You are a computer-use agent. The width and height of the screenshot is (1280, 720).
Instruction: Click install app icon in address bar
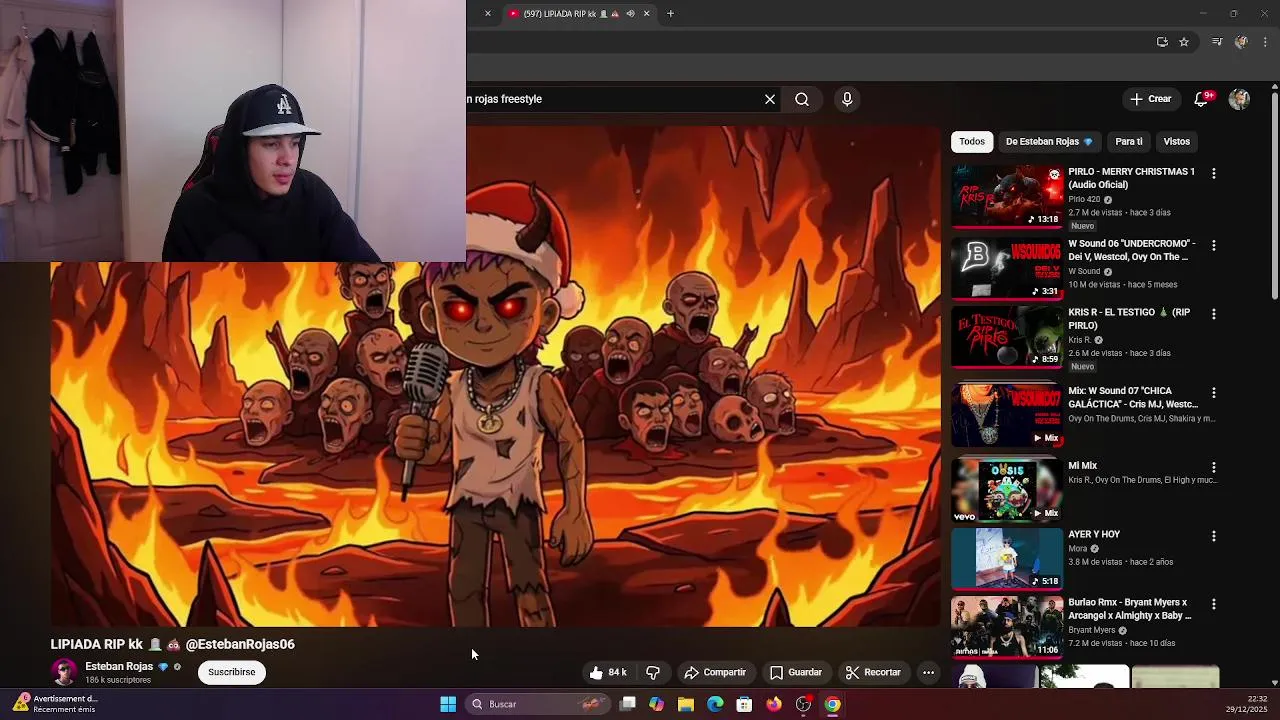(x=1162, y=42)
